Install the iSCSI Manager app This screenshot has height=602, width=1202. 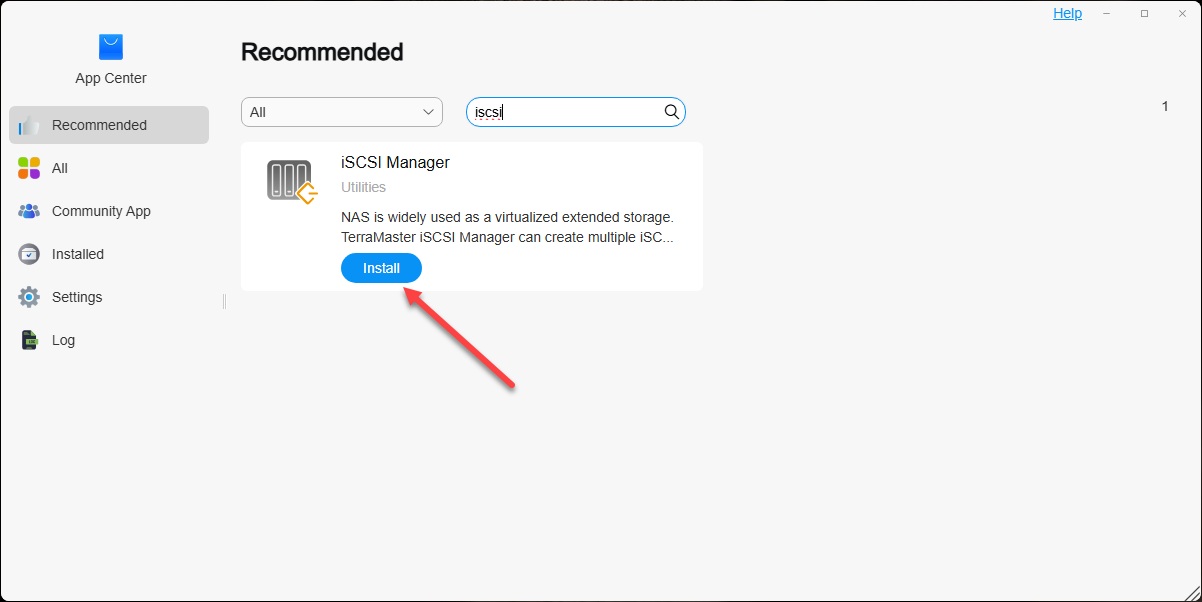pyautogui.click(x=381, y=268)
